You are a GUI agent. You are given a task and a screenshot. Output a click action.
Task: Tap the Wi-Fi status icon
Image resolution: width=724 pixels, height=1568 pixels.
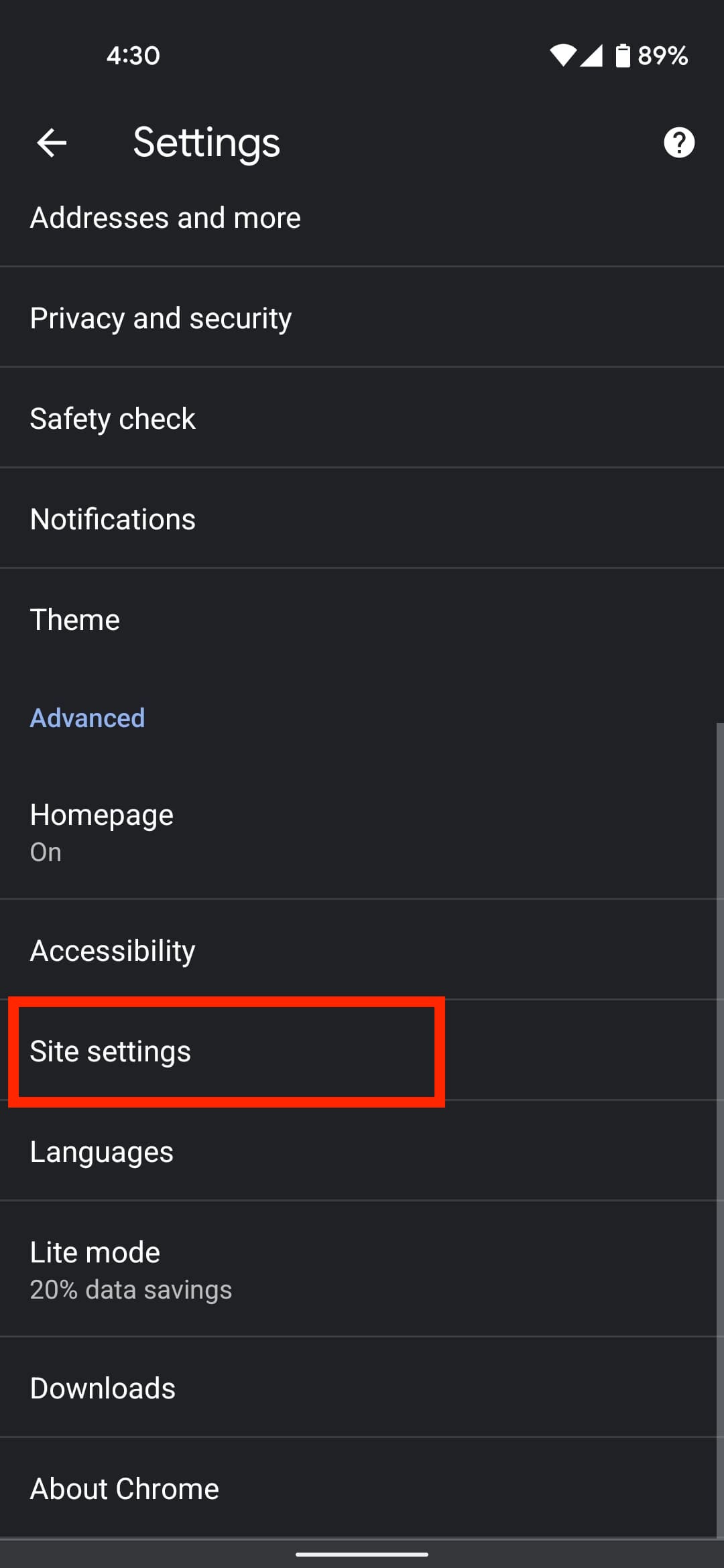click(x=562, y=56)
